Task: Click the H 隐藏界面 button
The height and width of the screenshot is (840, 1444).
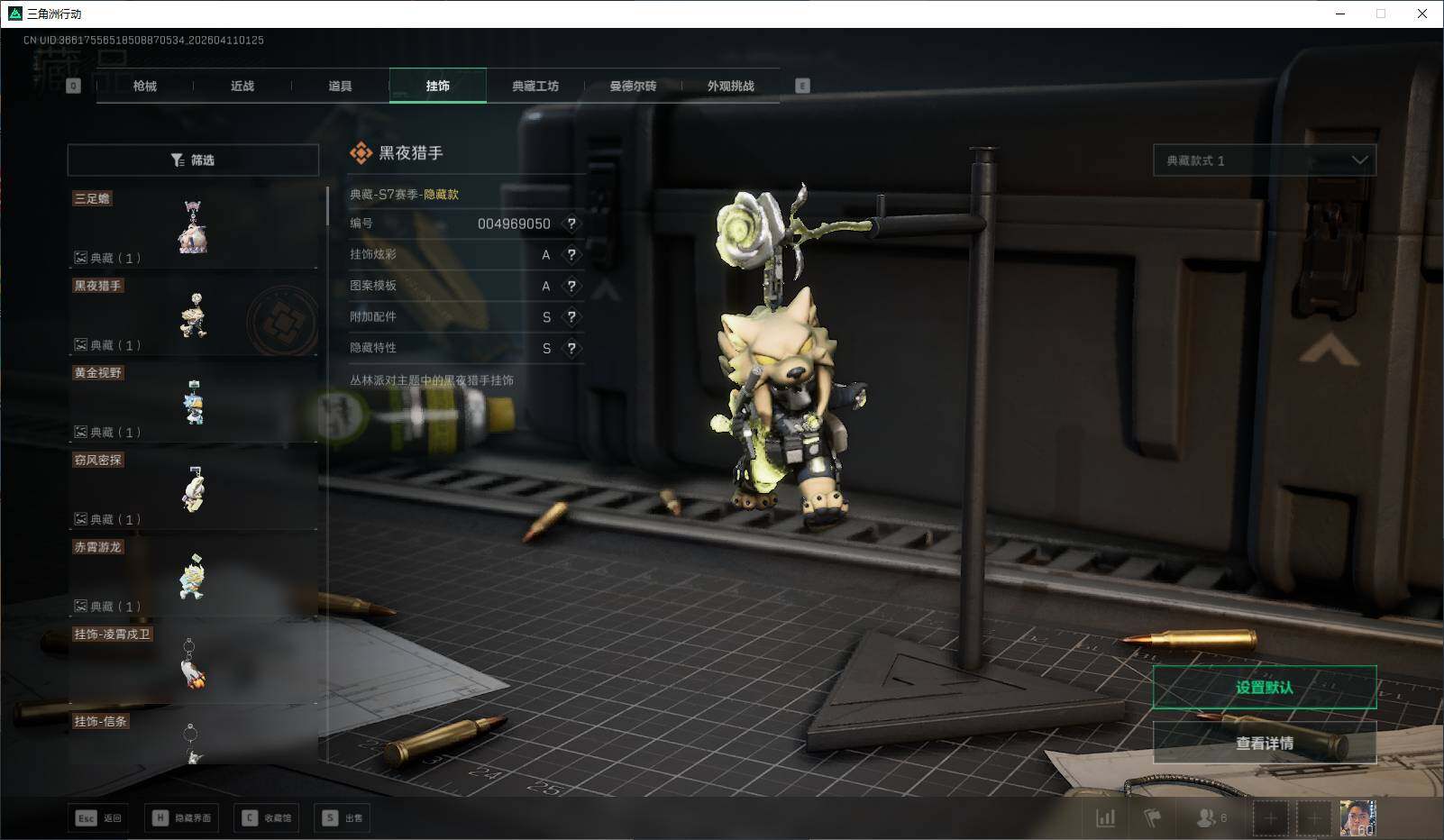Action: coord(184,817)
